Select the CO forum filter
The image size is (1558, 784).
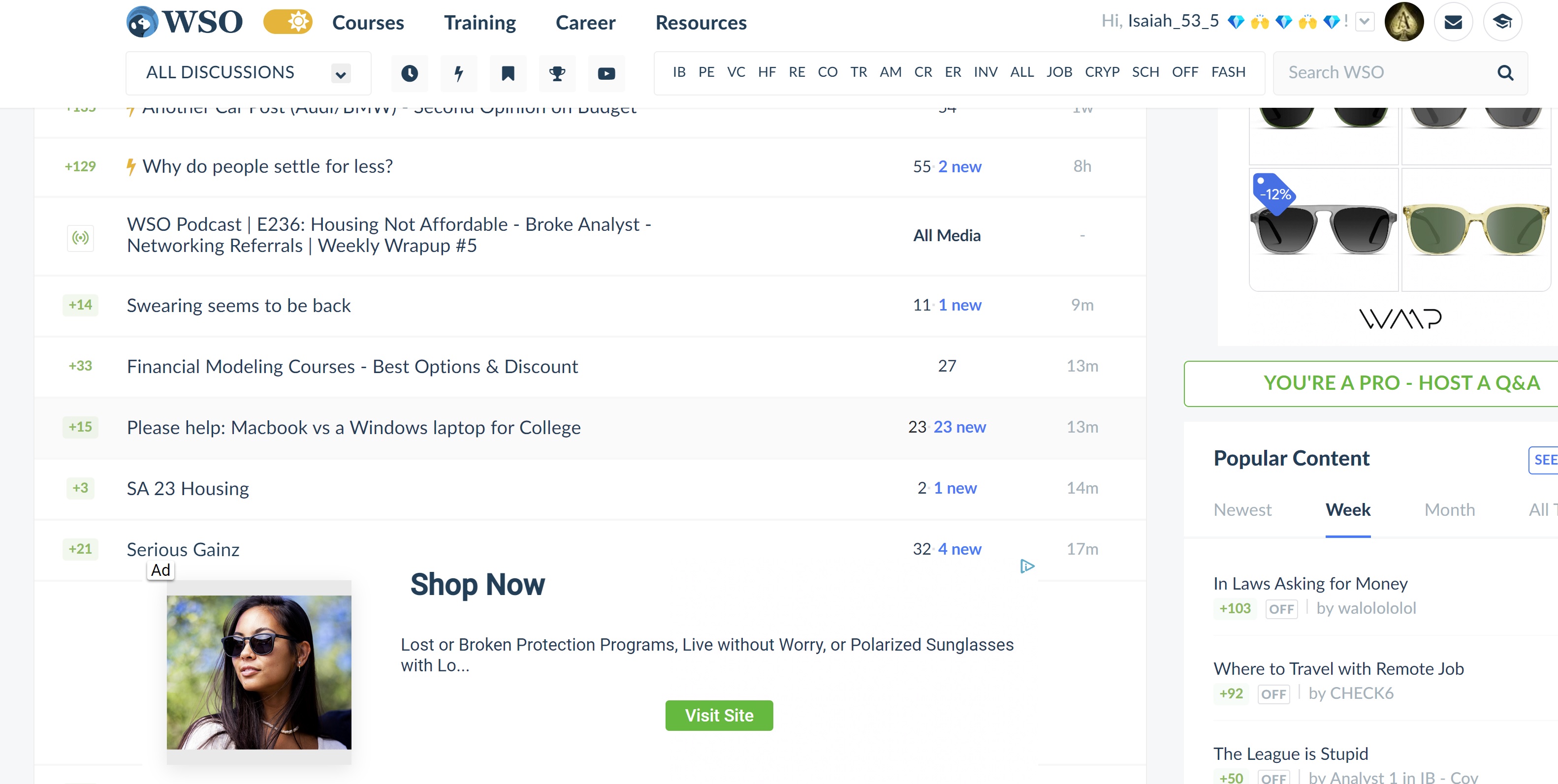click(827, 72)
